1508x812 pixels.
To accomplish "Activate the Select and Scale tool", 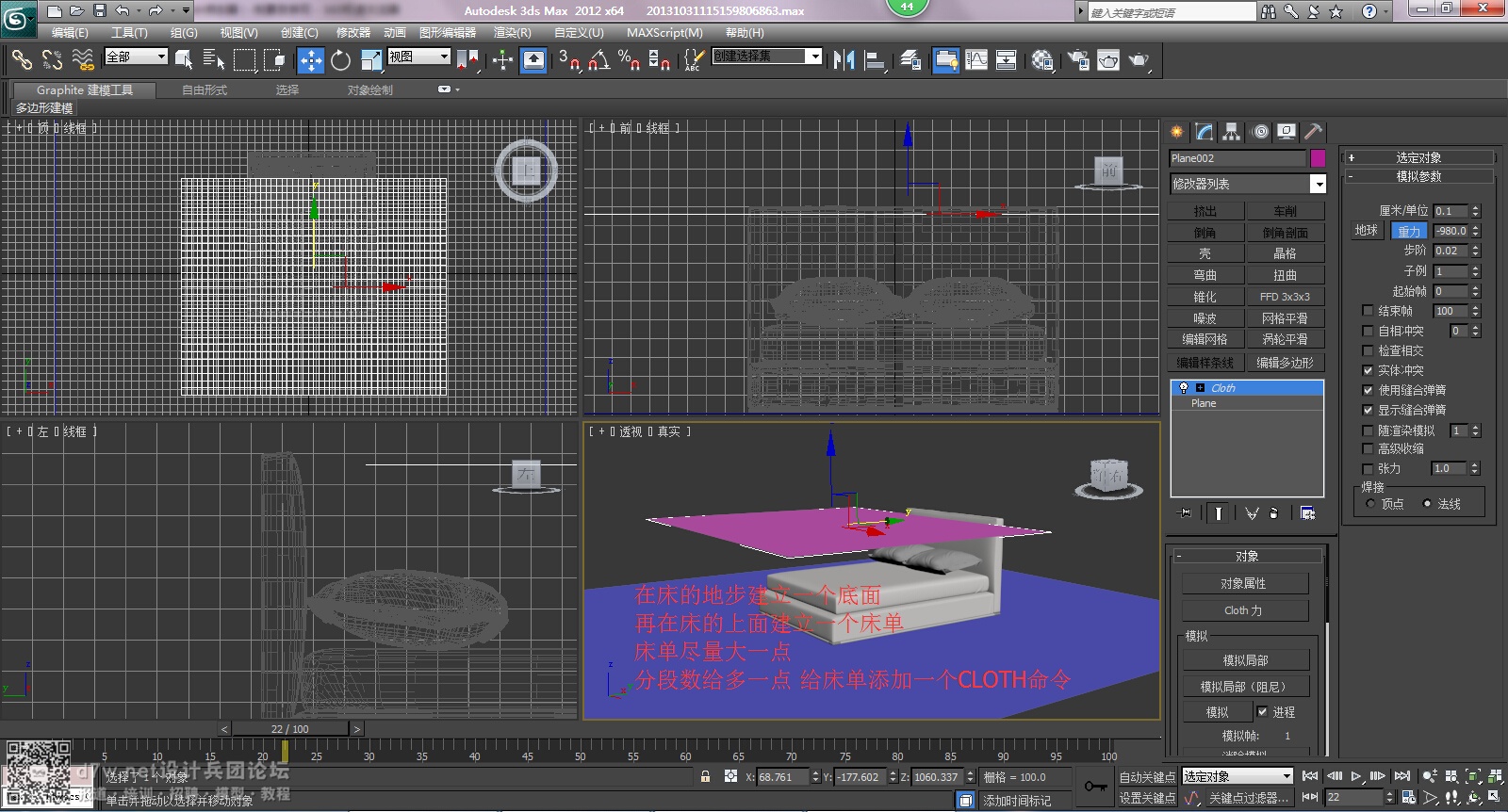I will click(x=371, y=60).
